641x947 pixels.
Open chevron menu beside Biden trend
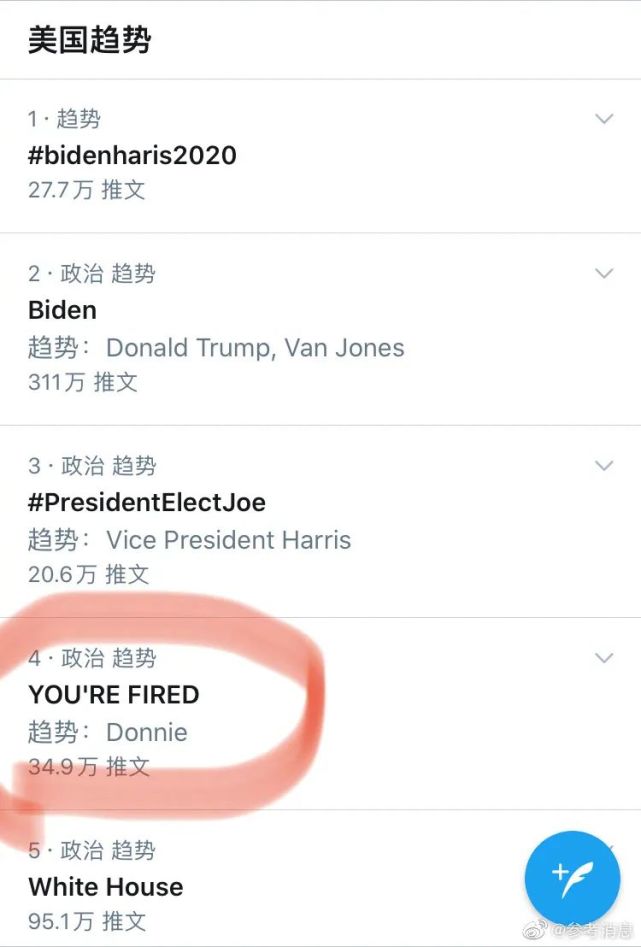coord(603,273)
